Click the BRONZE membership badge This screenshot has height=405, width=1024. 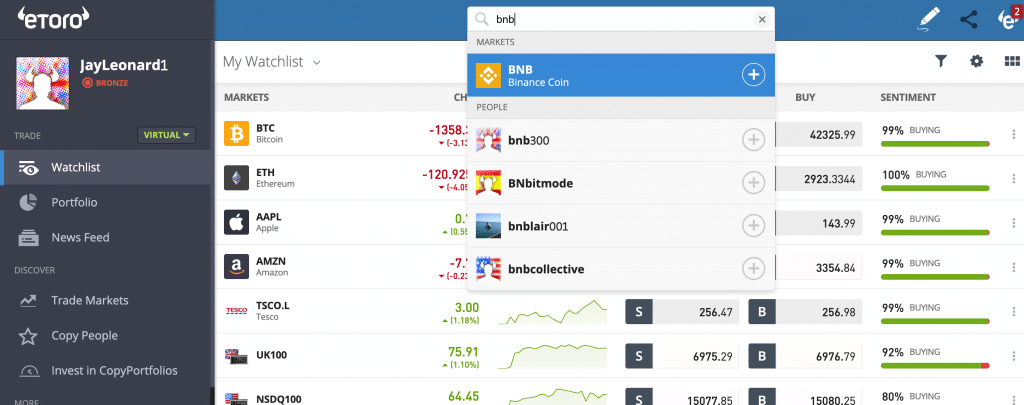104,83
